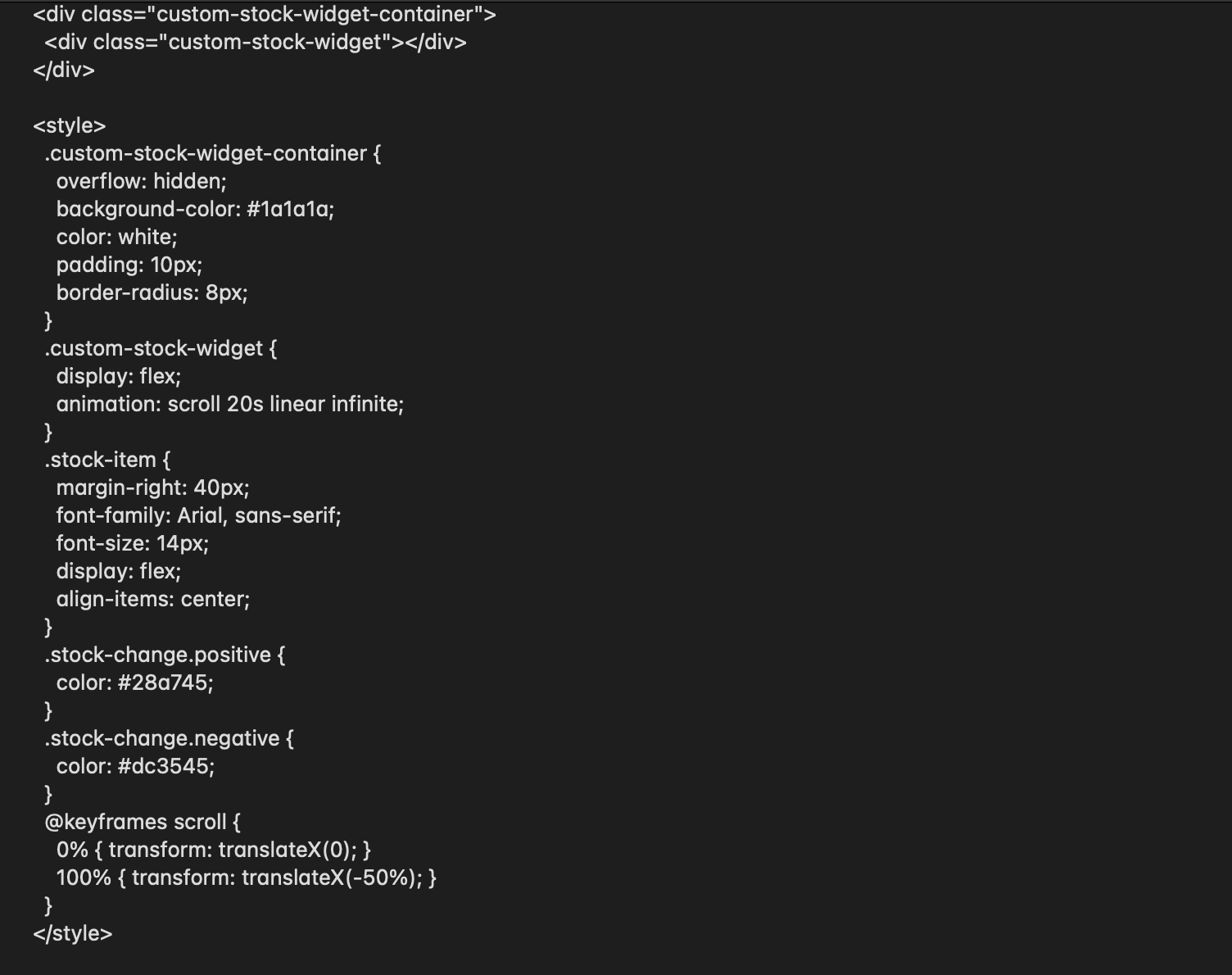The width and height of the screenshot is (1232, 975).
Task: Click the color: white declaration
Action: [x=117, y=237]
